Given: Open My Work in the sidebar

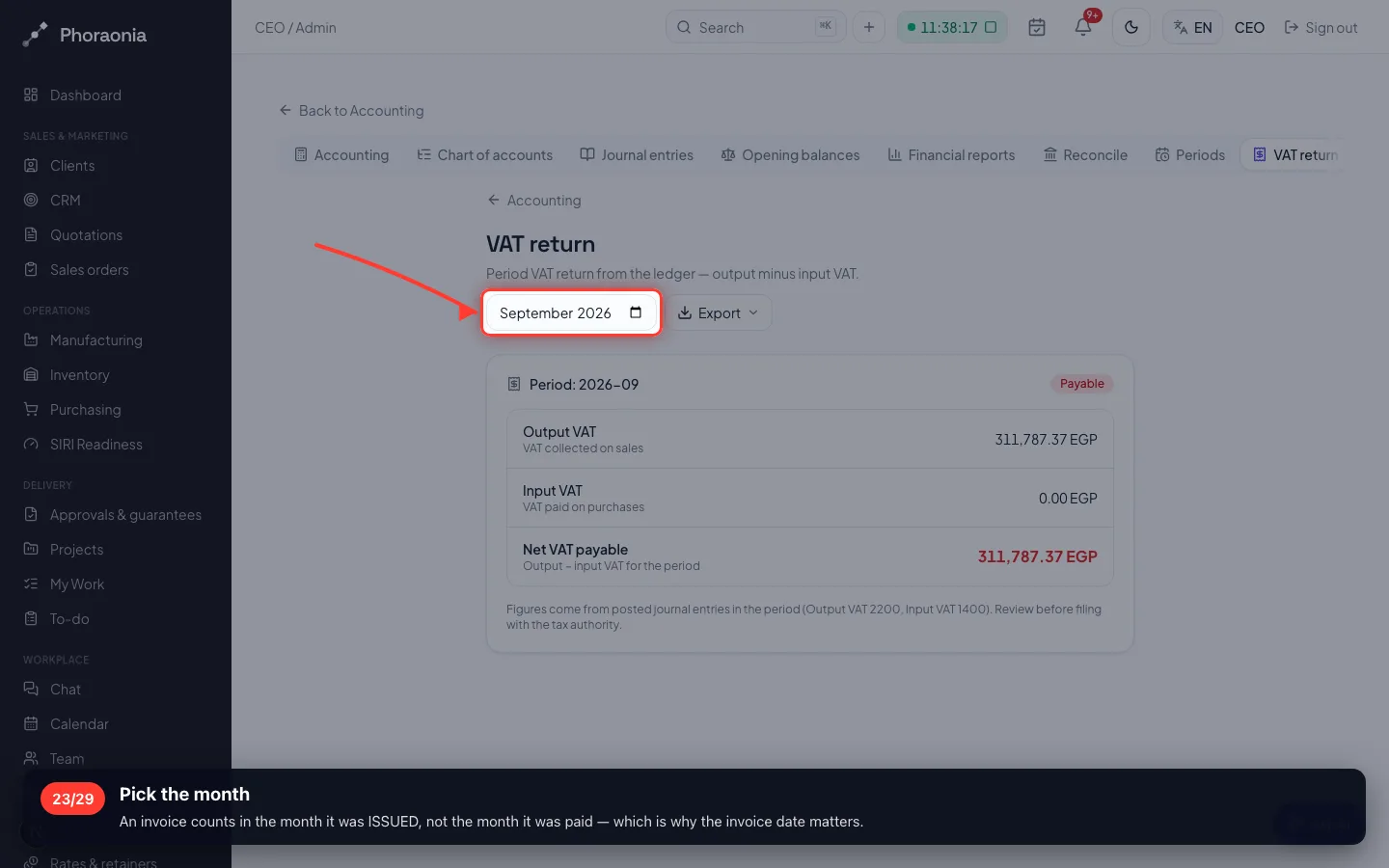Looking at the screenshot, I should (76, 584).
